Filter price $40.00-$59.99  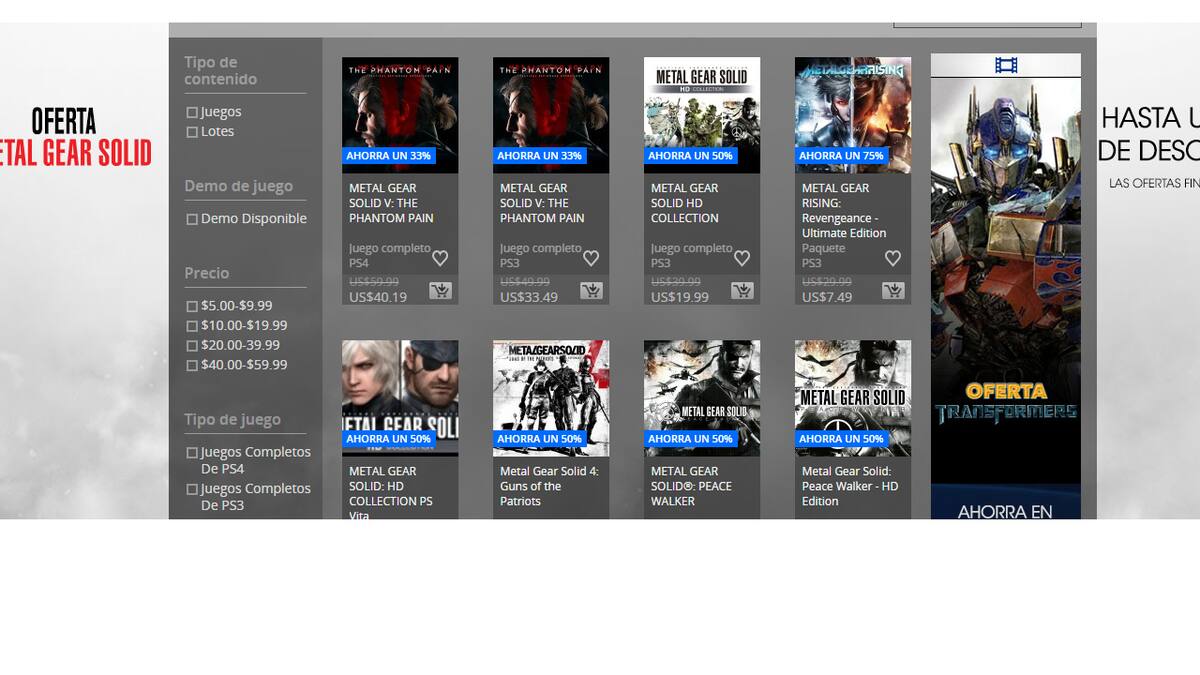(x=192, y=366)
